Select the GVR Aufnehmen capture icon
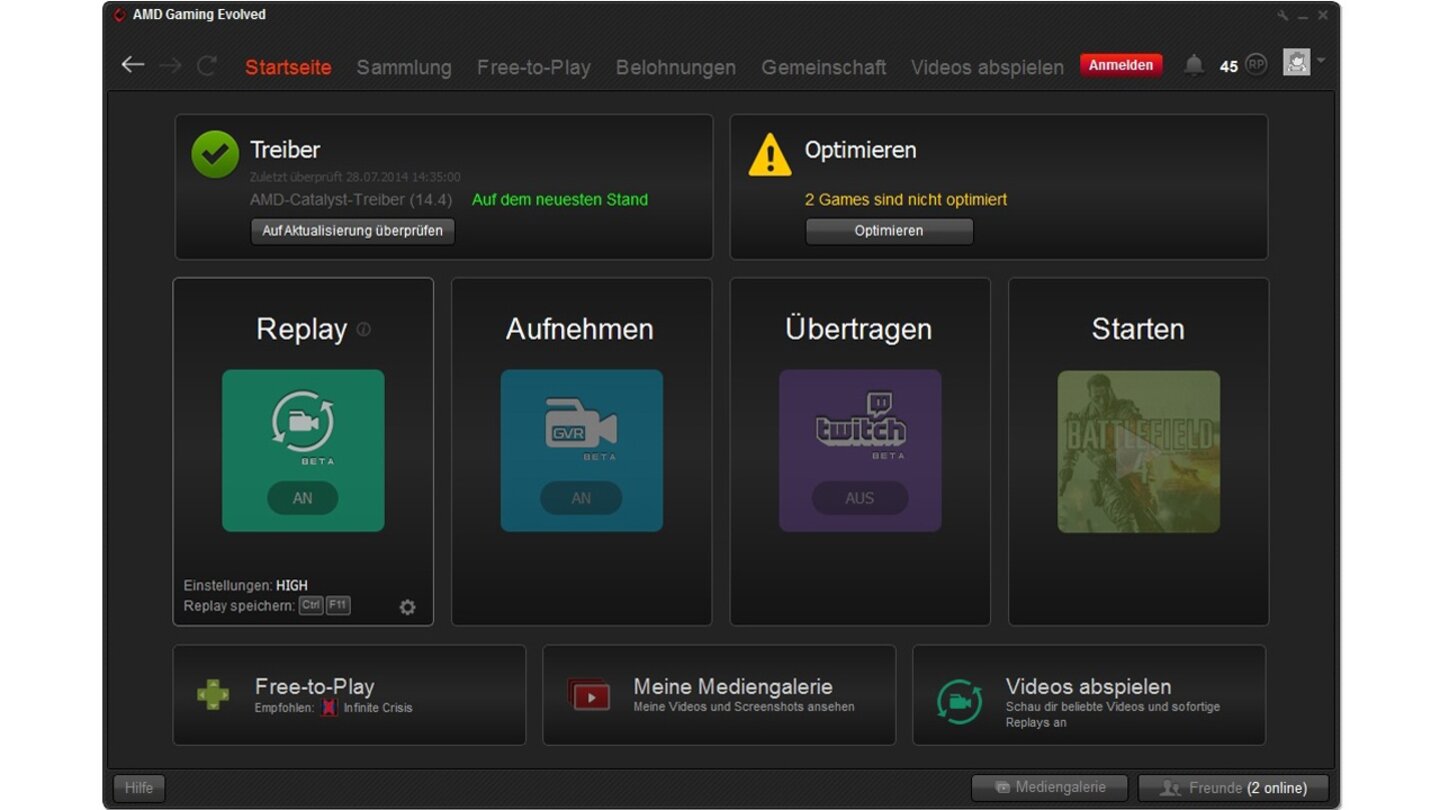 point(581,425)
